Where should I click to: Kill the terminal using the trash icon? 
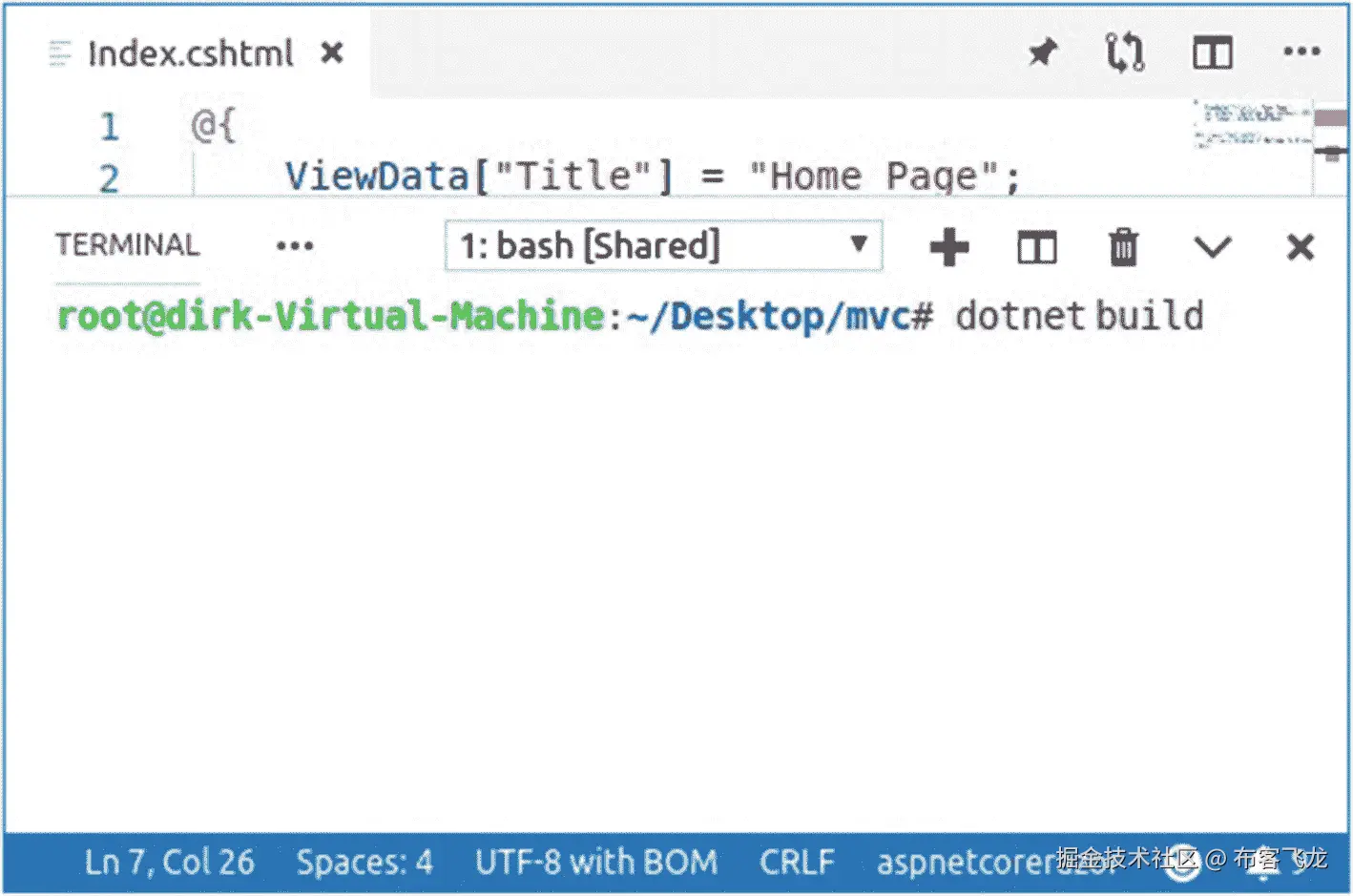click(1123, 247)
